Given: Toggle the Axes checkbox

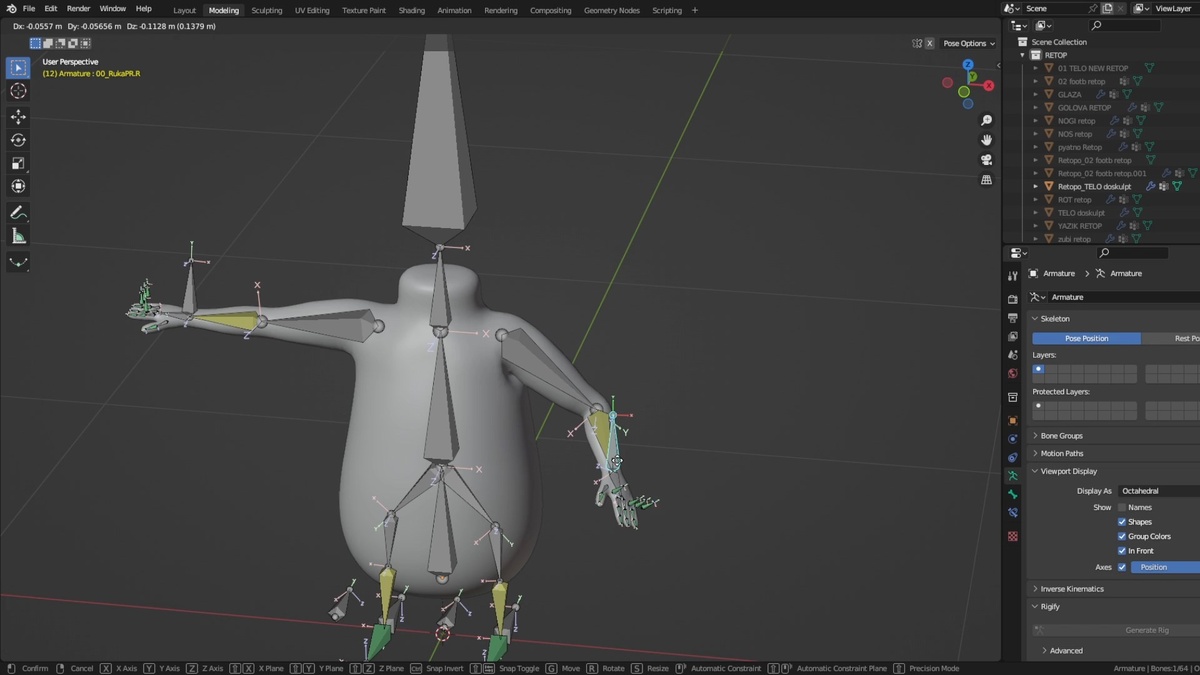Looking at the screenshot, I should click(x=1122, y=567).
